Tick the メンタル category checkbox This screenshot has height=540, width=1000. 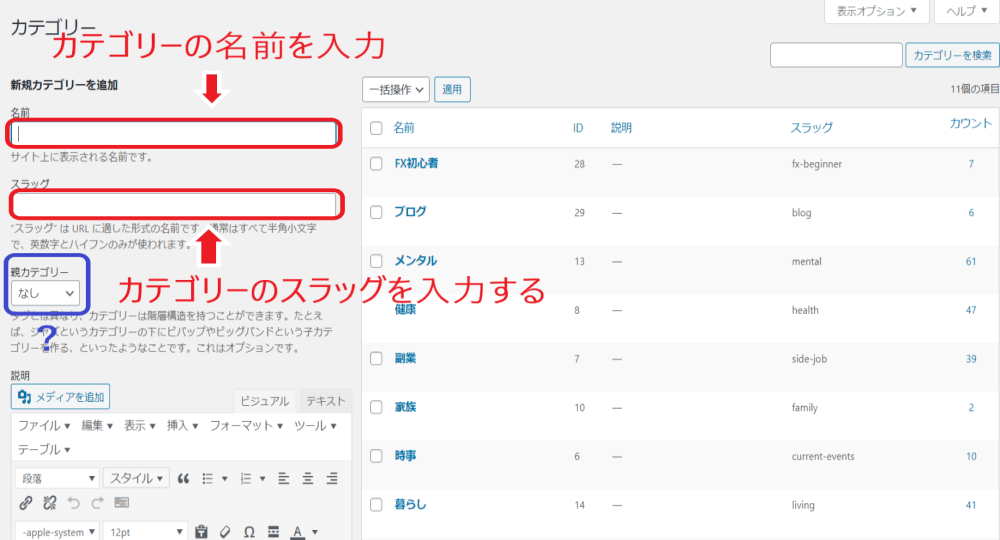[x=376, y=261]
